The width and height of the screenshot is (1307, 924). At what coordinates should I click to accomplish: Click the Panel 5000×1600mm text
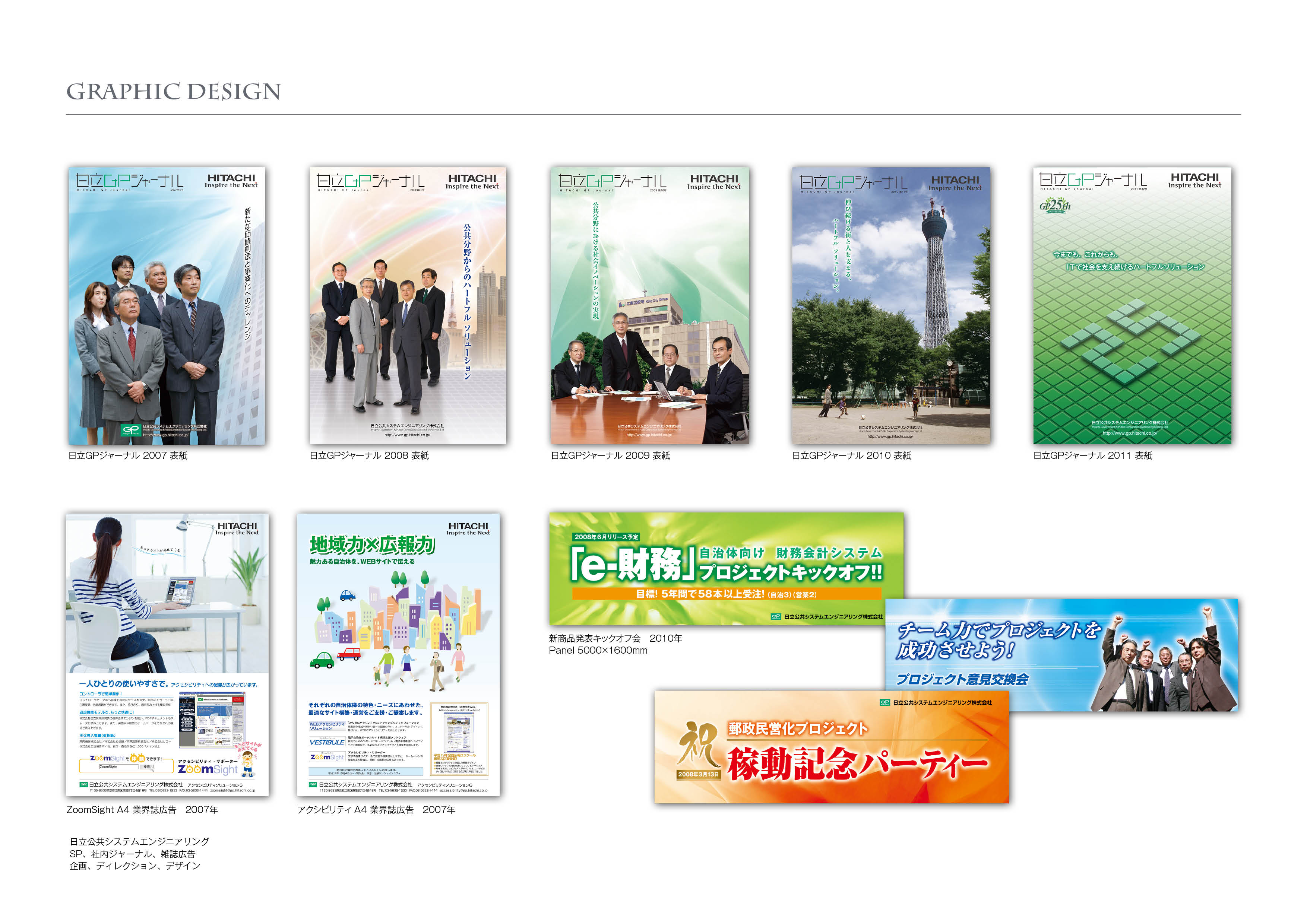tap(598, 650)
